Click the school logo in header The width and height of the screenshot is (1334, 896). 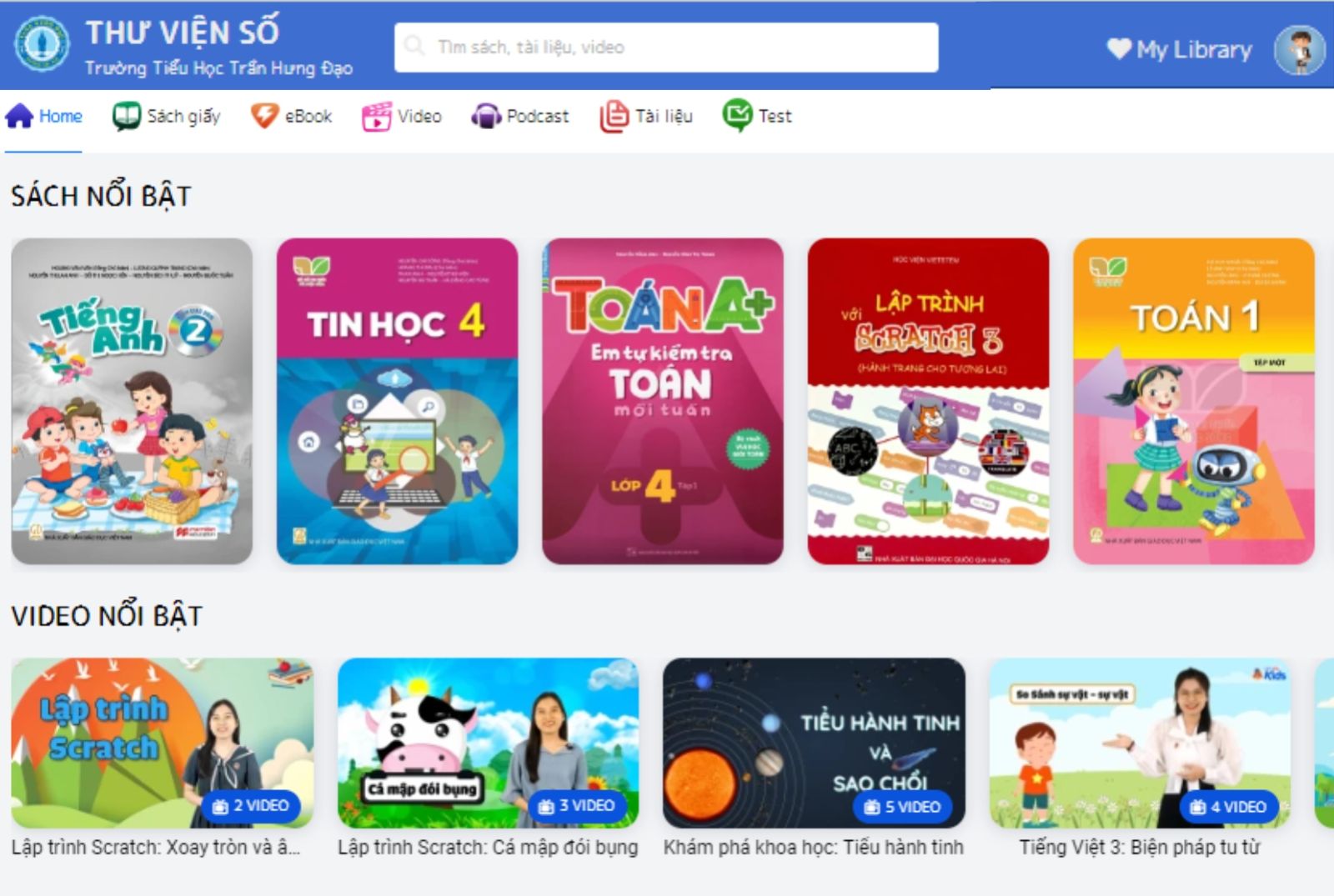pyautogui.click(x=43, y=43)
